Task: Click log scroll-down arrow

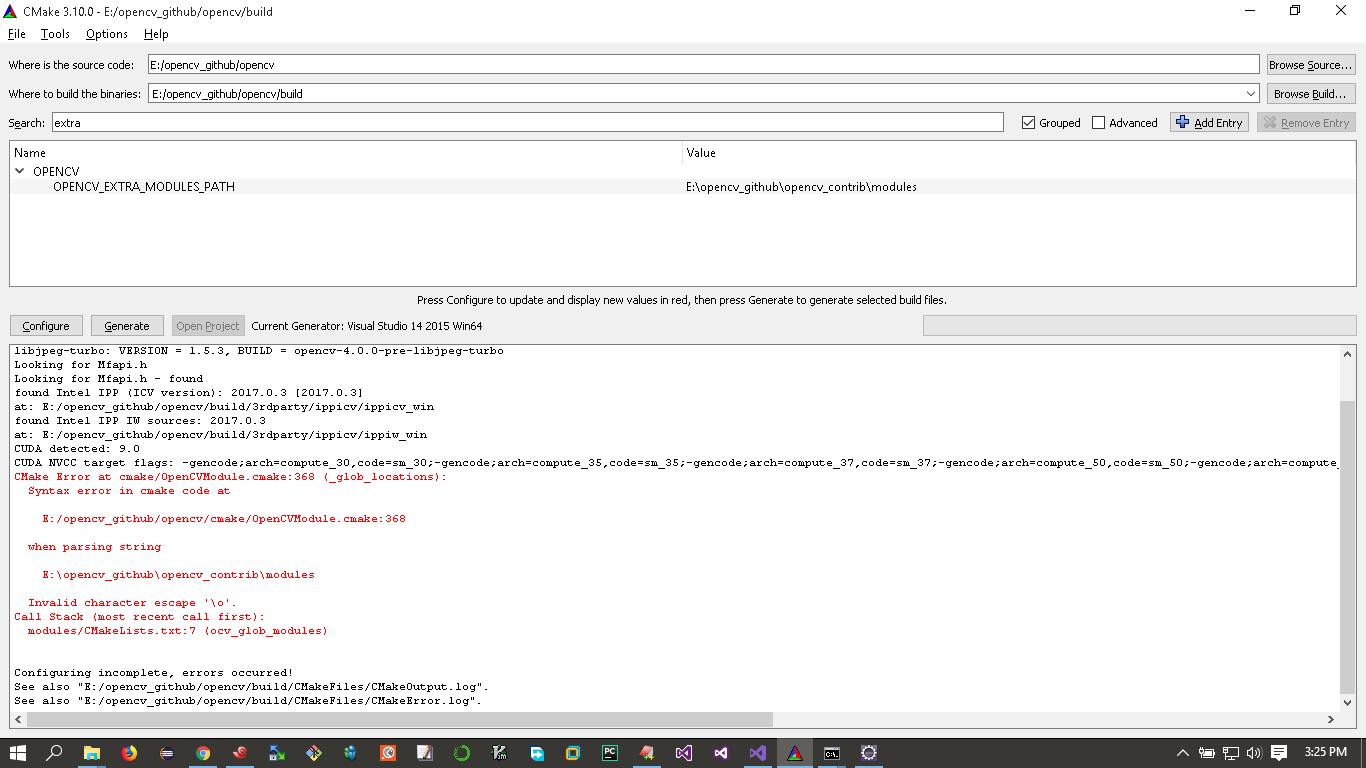Action: (x=1347, y=703)
